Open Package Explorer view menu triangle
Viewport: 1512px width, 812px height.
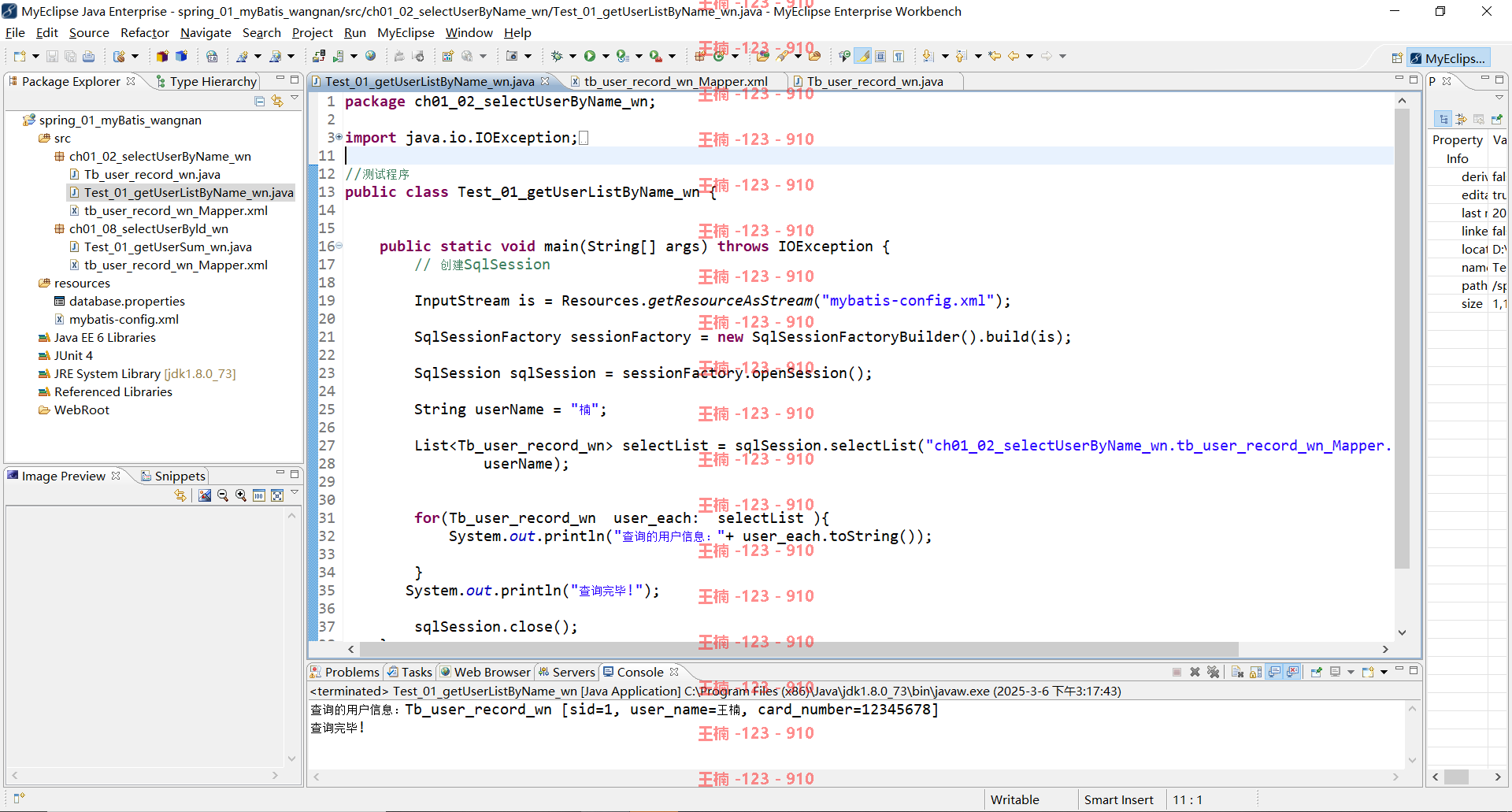click(295, 98)
